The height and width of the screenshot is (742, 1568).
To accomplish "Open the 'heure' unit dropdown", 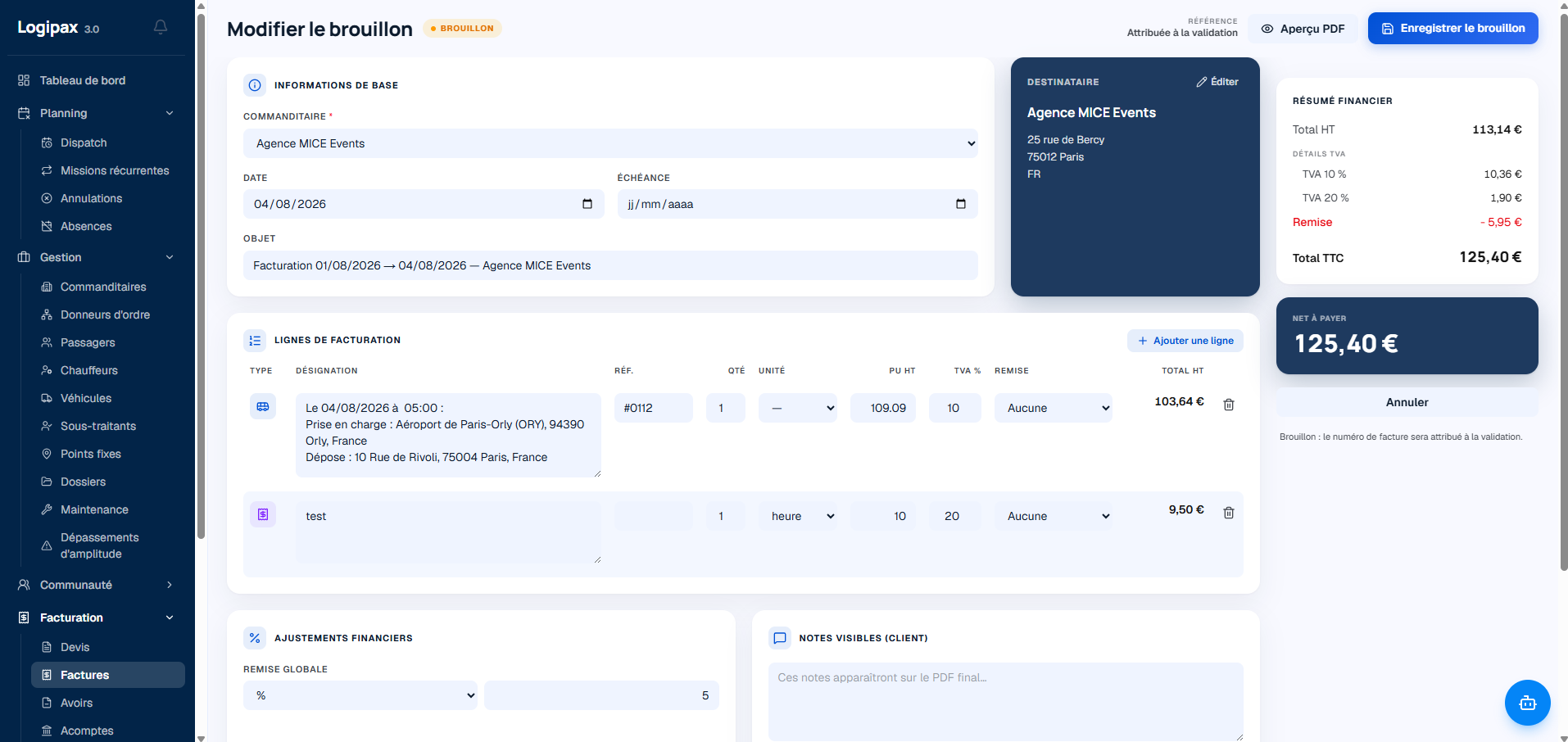I will click(x=798, y=516).
